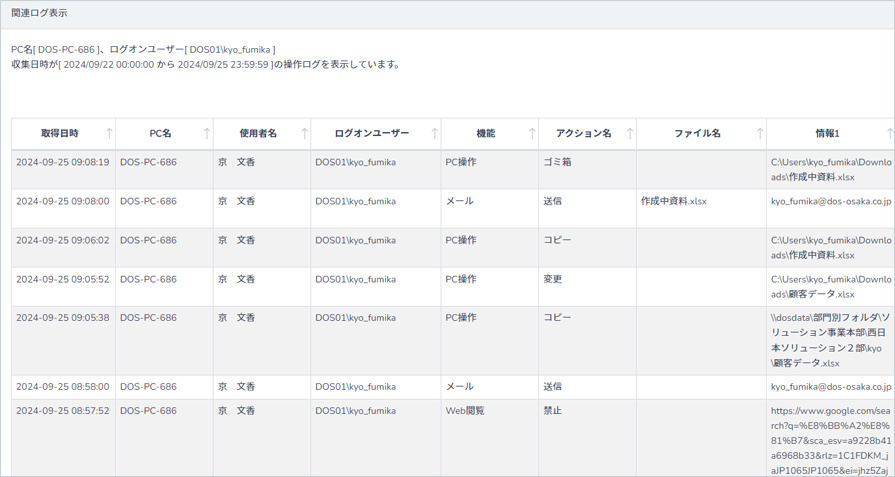Click 作成中資料.xlsx in the ファイル名 column

pos(674,201)
